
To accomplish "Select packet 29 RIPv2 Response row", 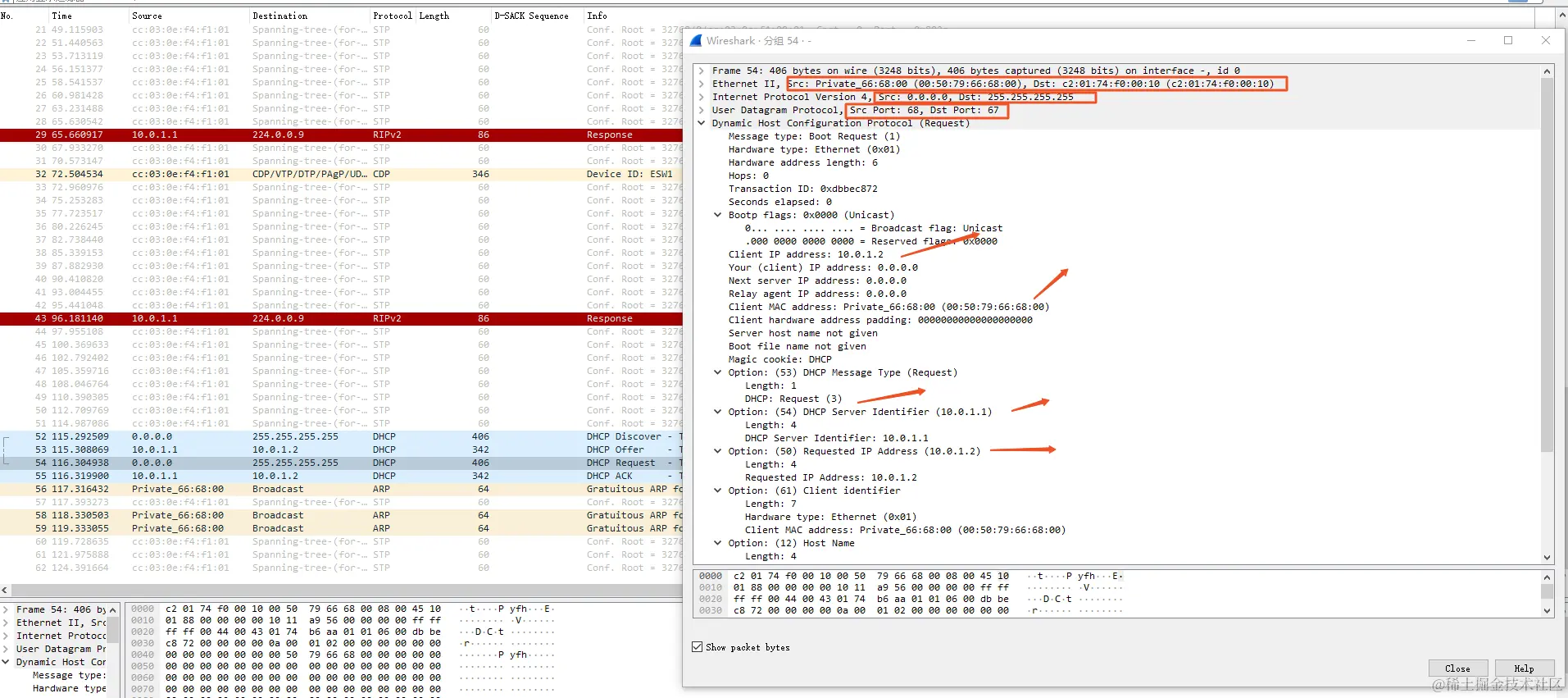I will (341, 135).
